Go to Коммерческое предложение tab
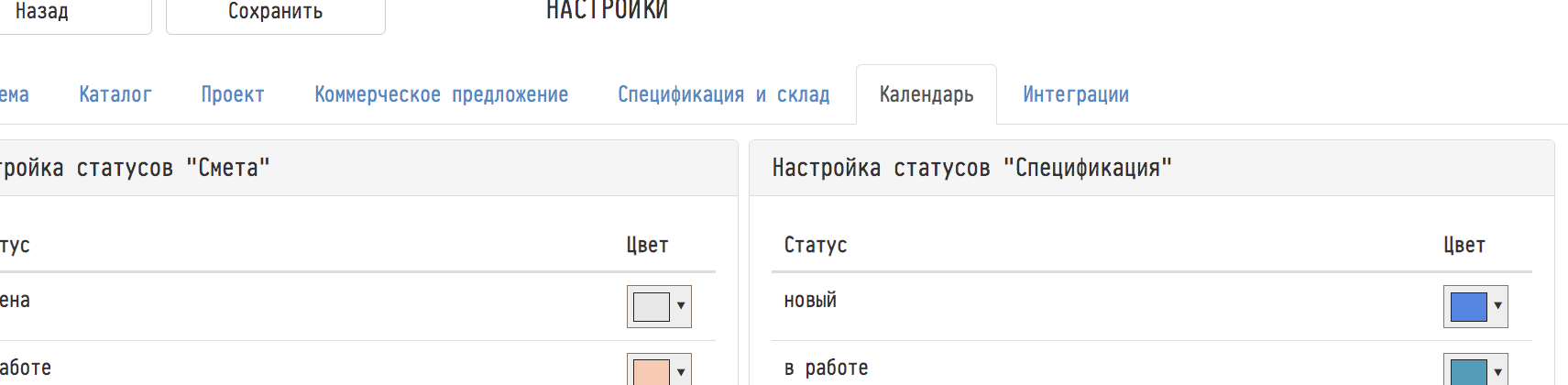The image size is (1568, 385). (x=441, y=94)
